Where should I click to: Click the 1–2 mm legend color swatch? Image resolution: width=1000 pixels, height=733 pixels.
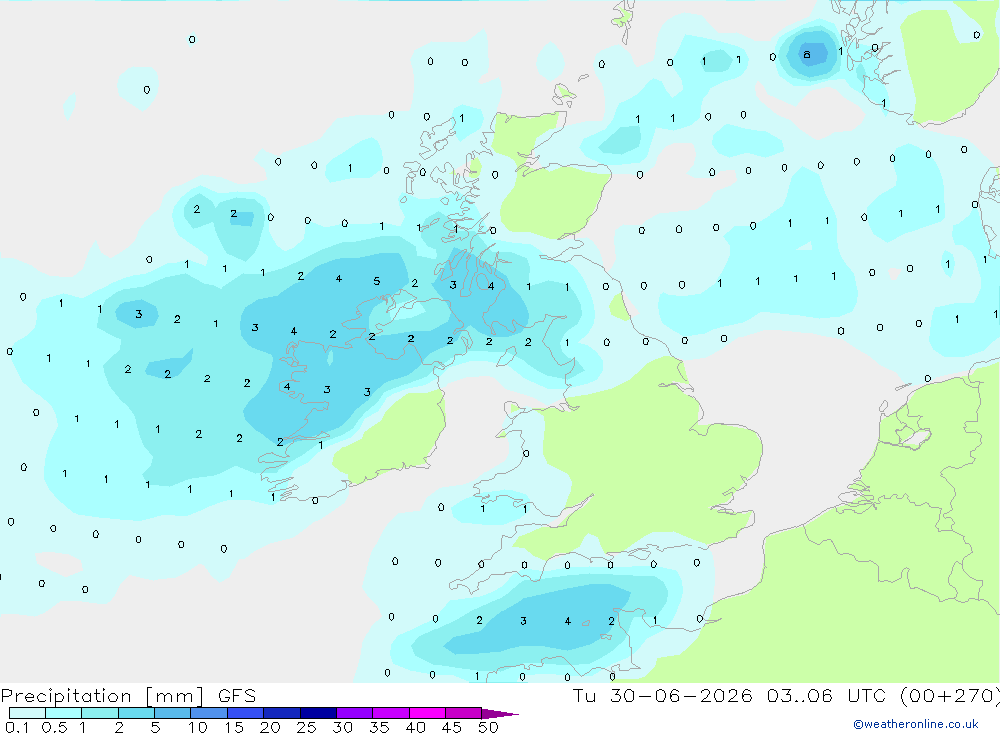(x=100, y=713)
